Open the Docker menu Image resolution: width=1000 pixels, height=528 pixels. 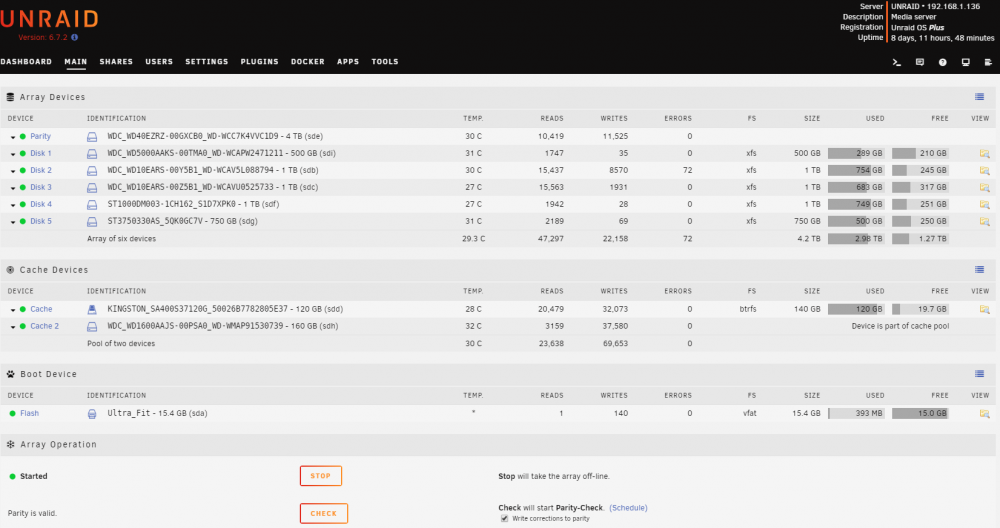[307, 62]
